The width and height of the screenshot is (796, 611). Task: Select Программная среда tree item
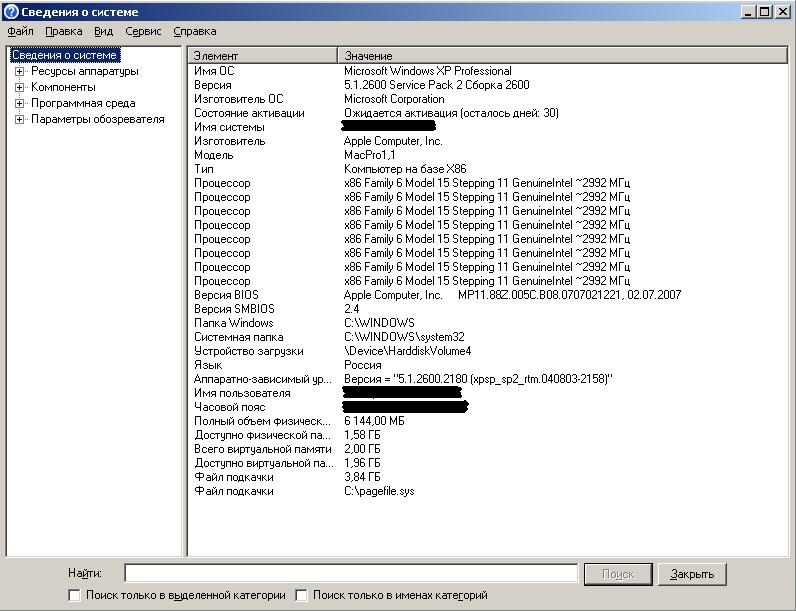(83, 104)
